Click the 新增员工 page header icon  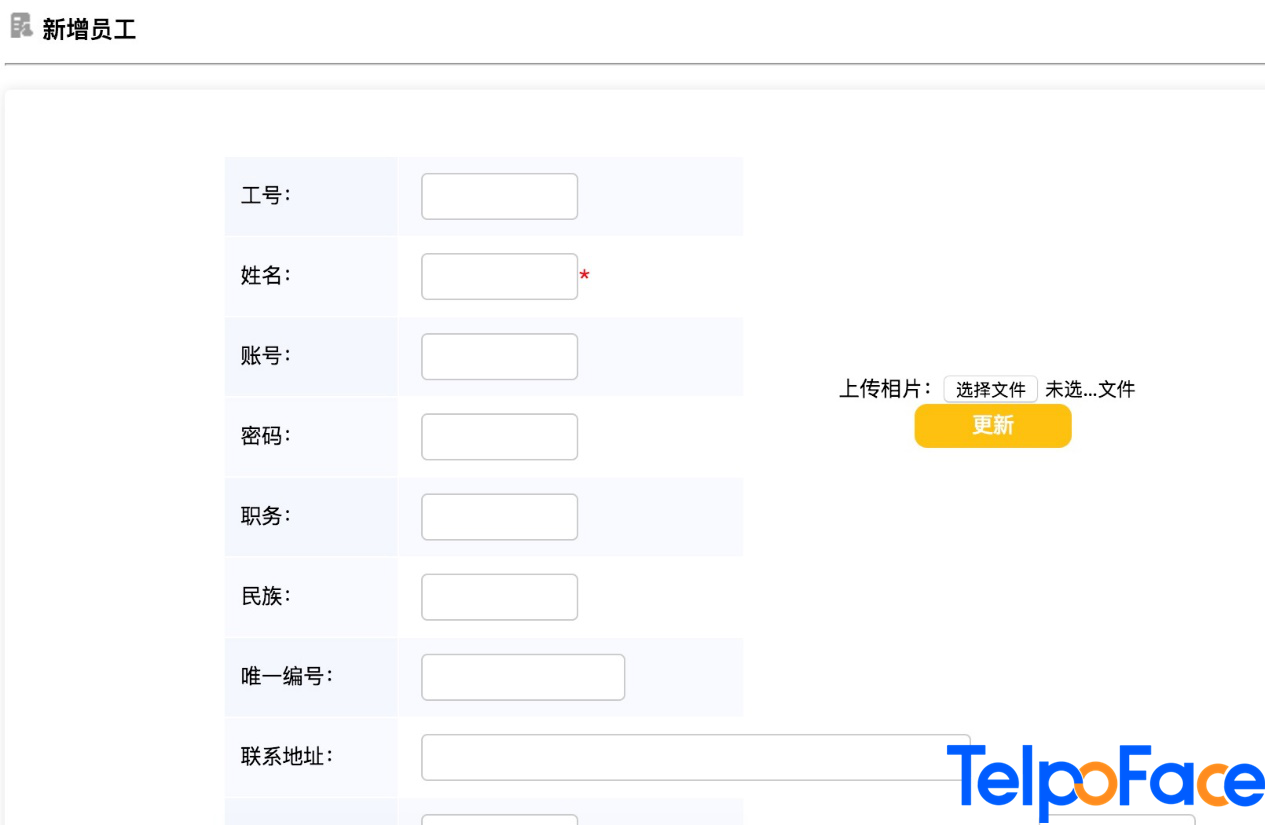point(21,26)
